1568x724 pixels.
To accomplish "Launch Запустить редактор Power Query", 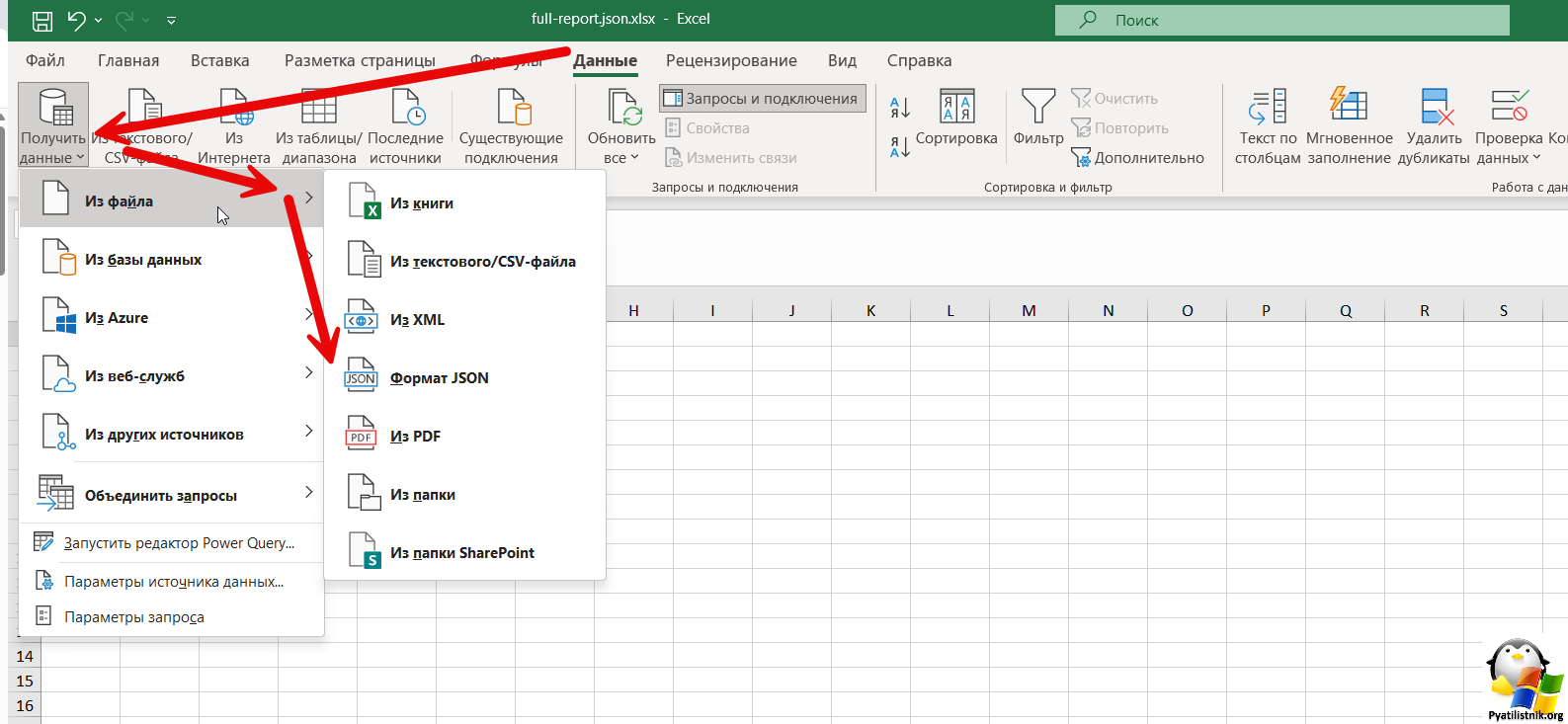I will pyautogui.click(x=172, y=543).
